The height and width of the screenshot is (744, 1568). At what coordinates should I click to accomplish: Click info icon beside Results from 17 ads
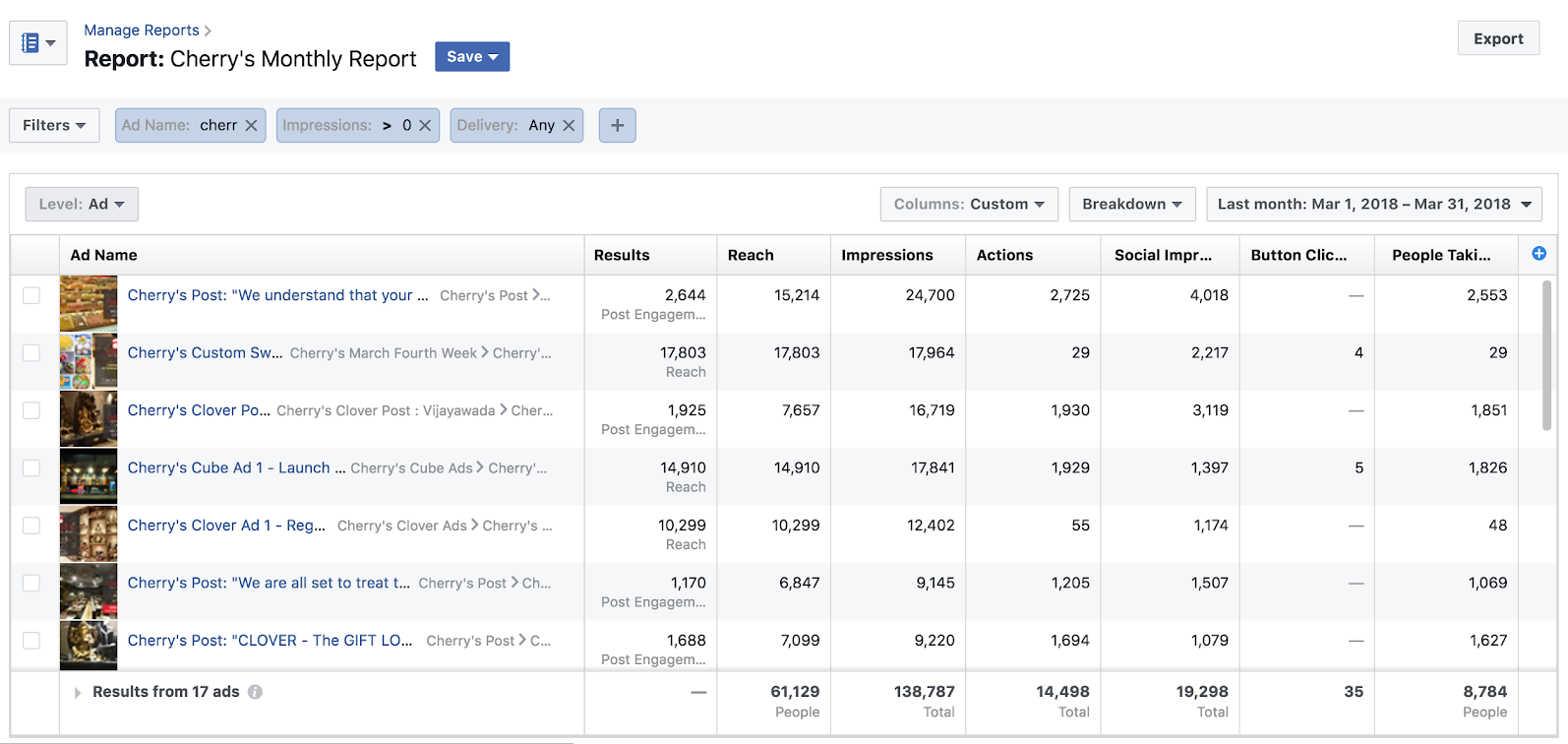click(255, 692)
